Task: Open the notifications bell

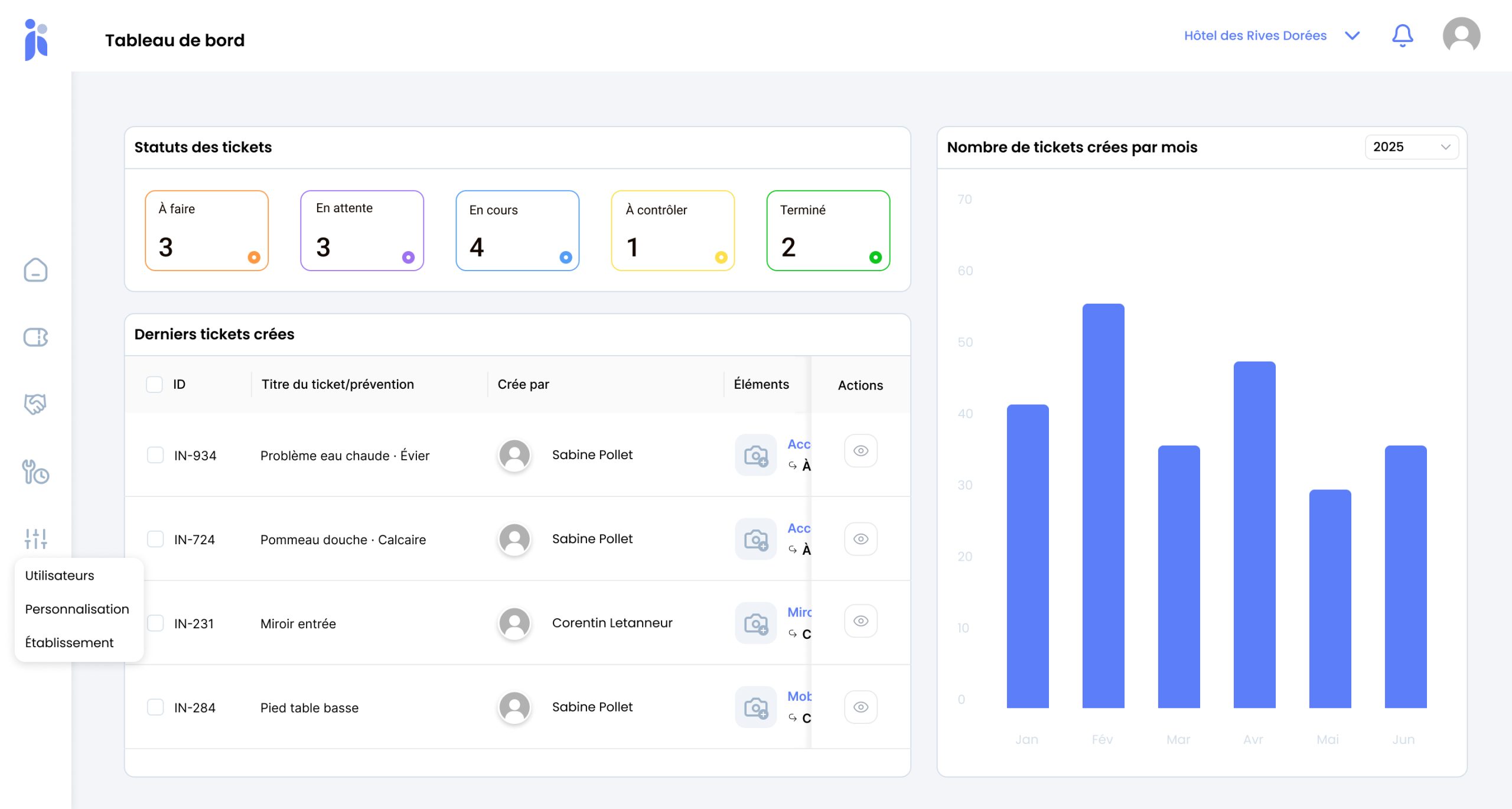Action: click(1402, 36)
